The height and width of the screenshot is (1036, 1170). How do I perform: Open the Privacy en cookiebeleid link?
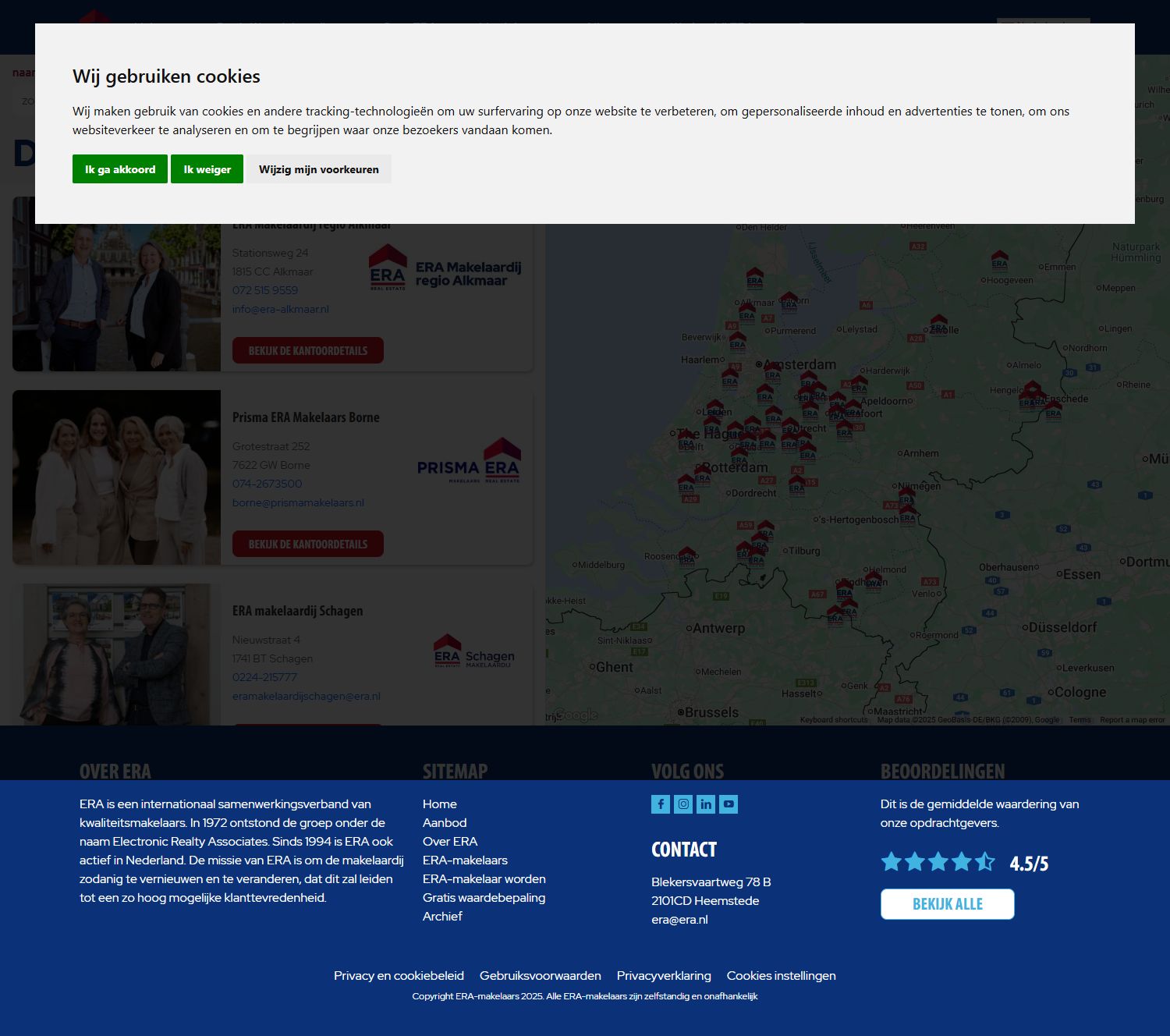tap(399, 975)
